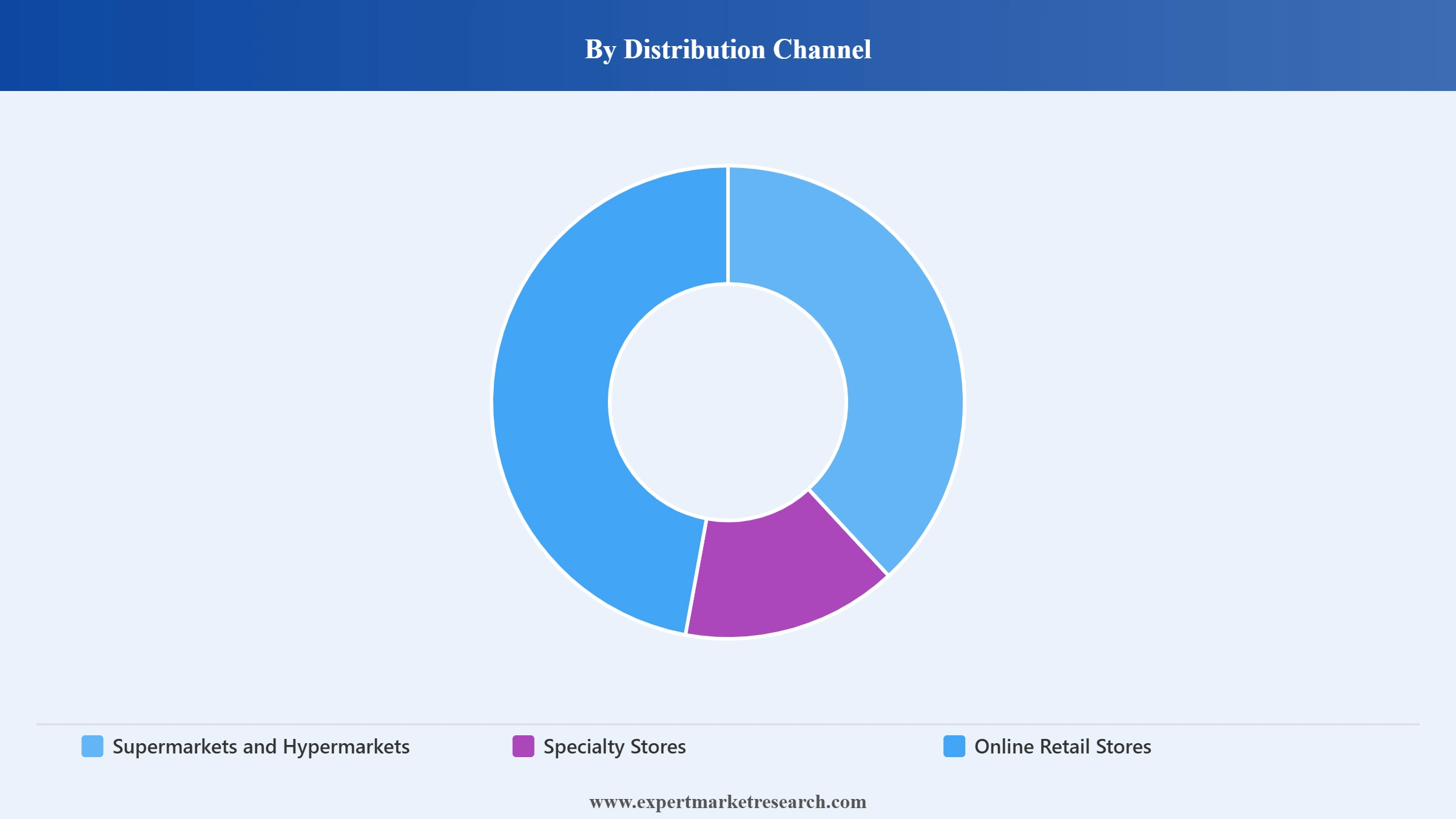Click the 'Online Retail Stores' legend label
This screenshot has height=819, width=1456.
coord(1063,746)
